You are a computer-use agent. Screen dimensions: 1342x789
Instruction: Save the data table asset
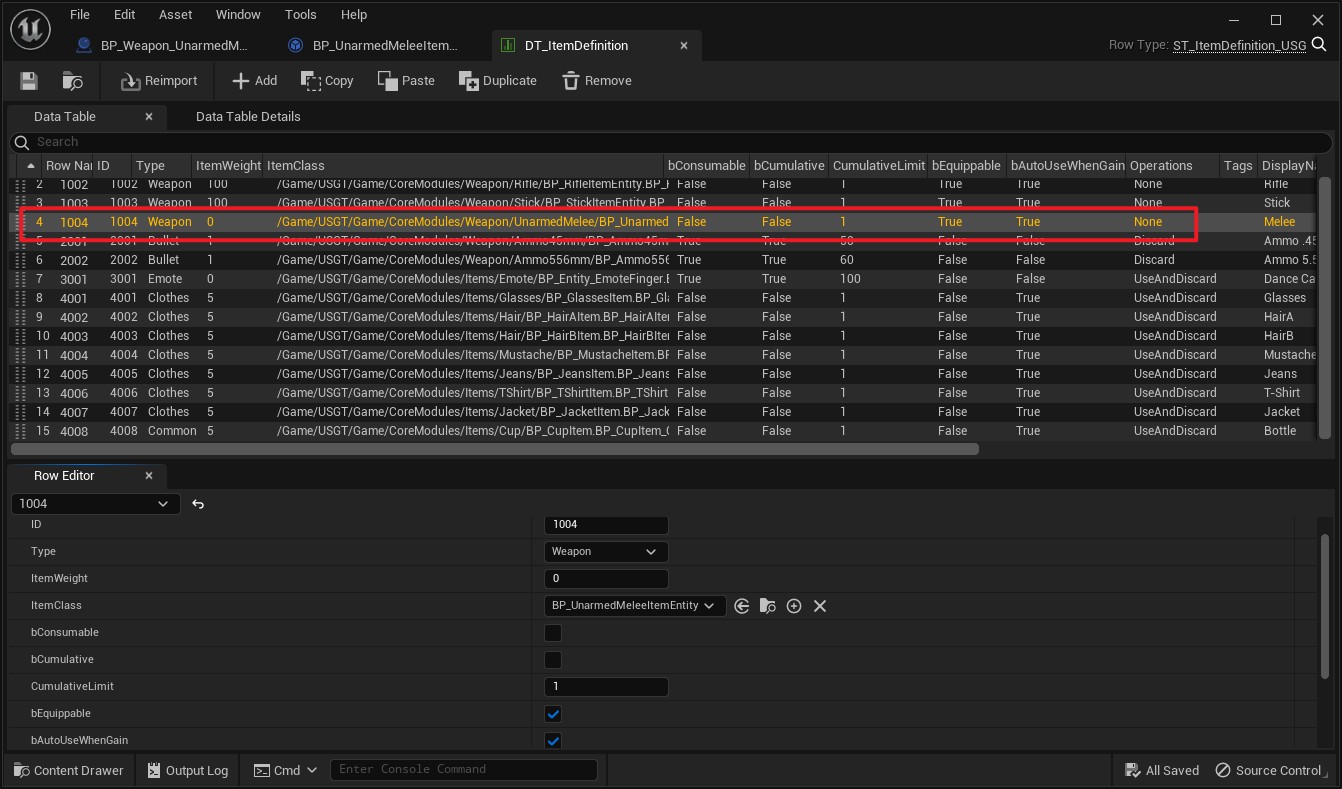tap(29, 81)
